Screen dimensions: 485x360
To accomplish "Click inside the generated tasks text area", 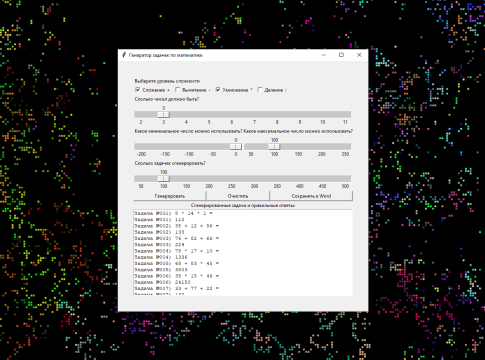I will click(243, 252).
